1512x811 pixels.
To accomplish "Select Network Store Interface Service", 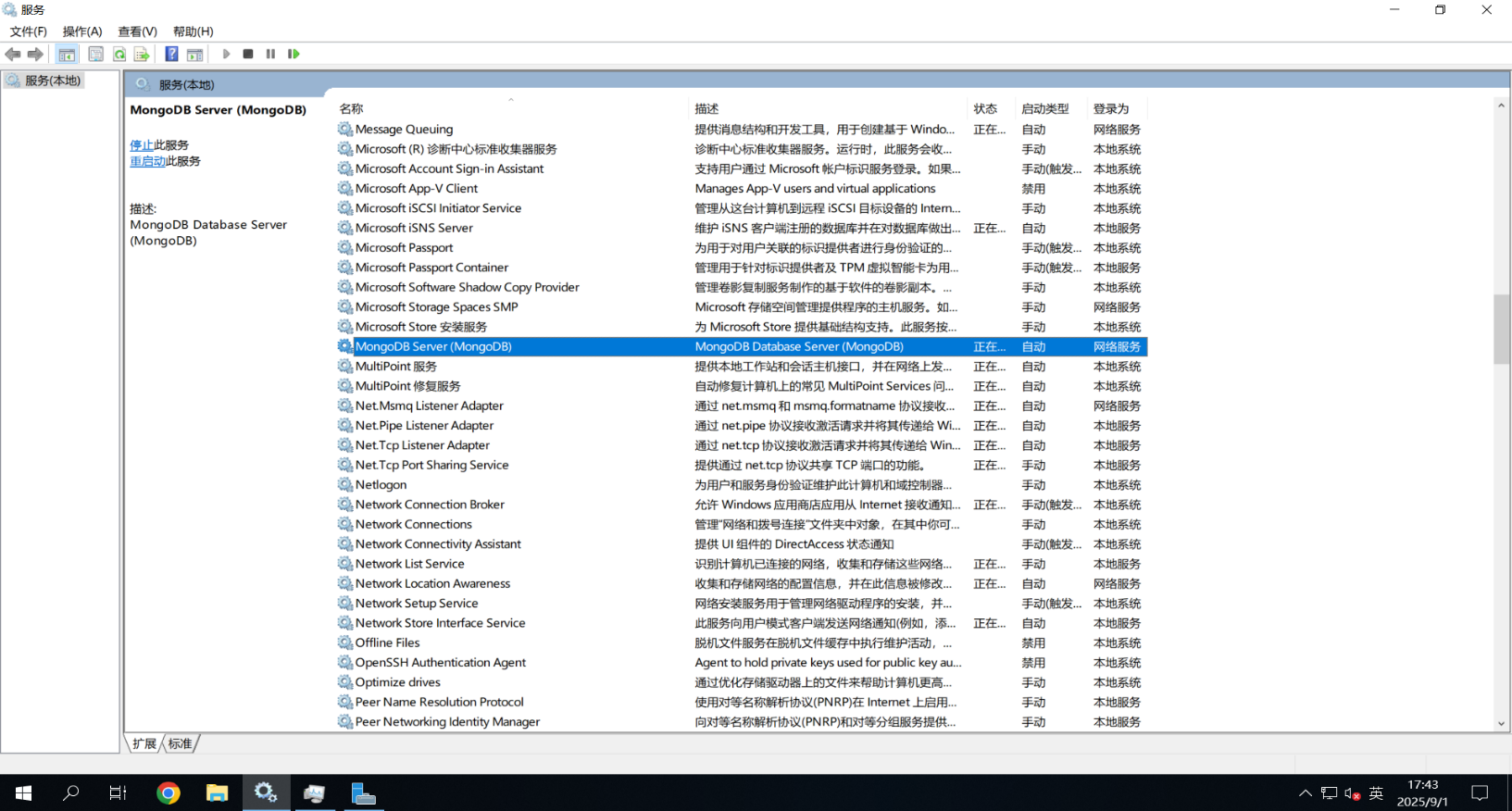I will point(743,623).
